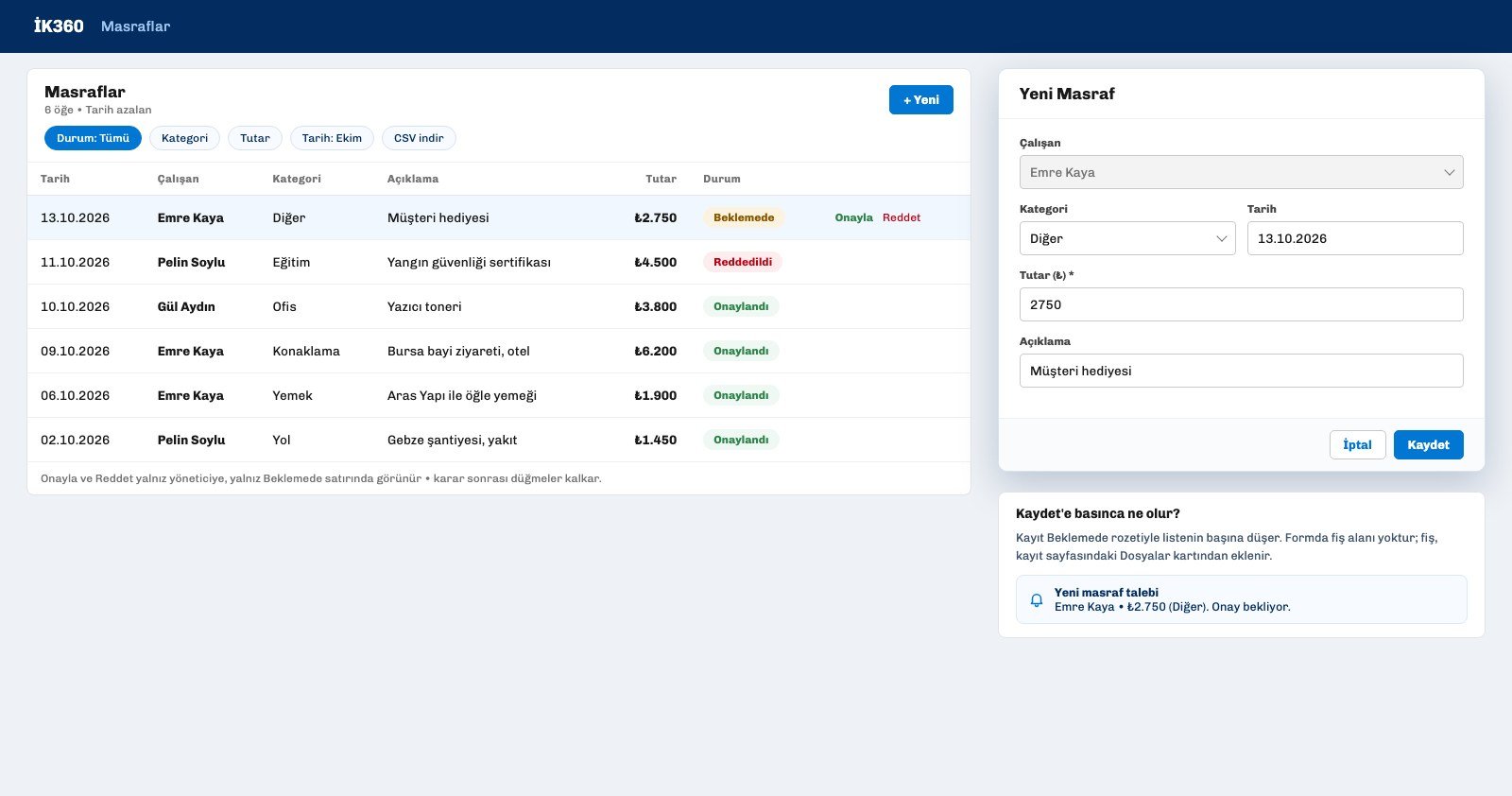Download the list via CSV indir
Screen dimensions: 1512x796
pyautogui.click(x=419, y=138)
